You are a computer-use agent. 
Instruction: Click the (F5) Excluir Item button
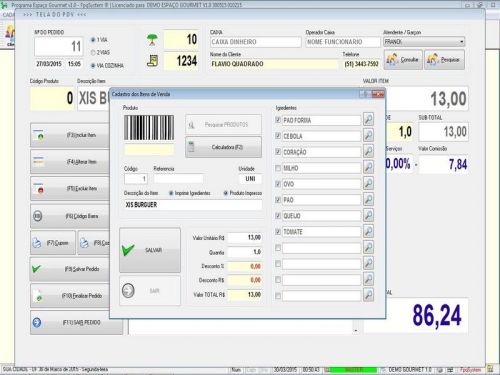pyautogui.click(x=70, y=189)
